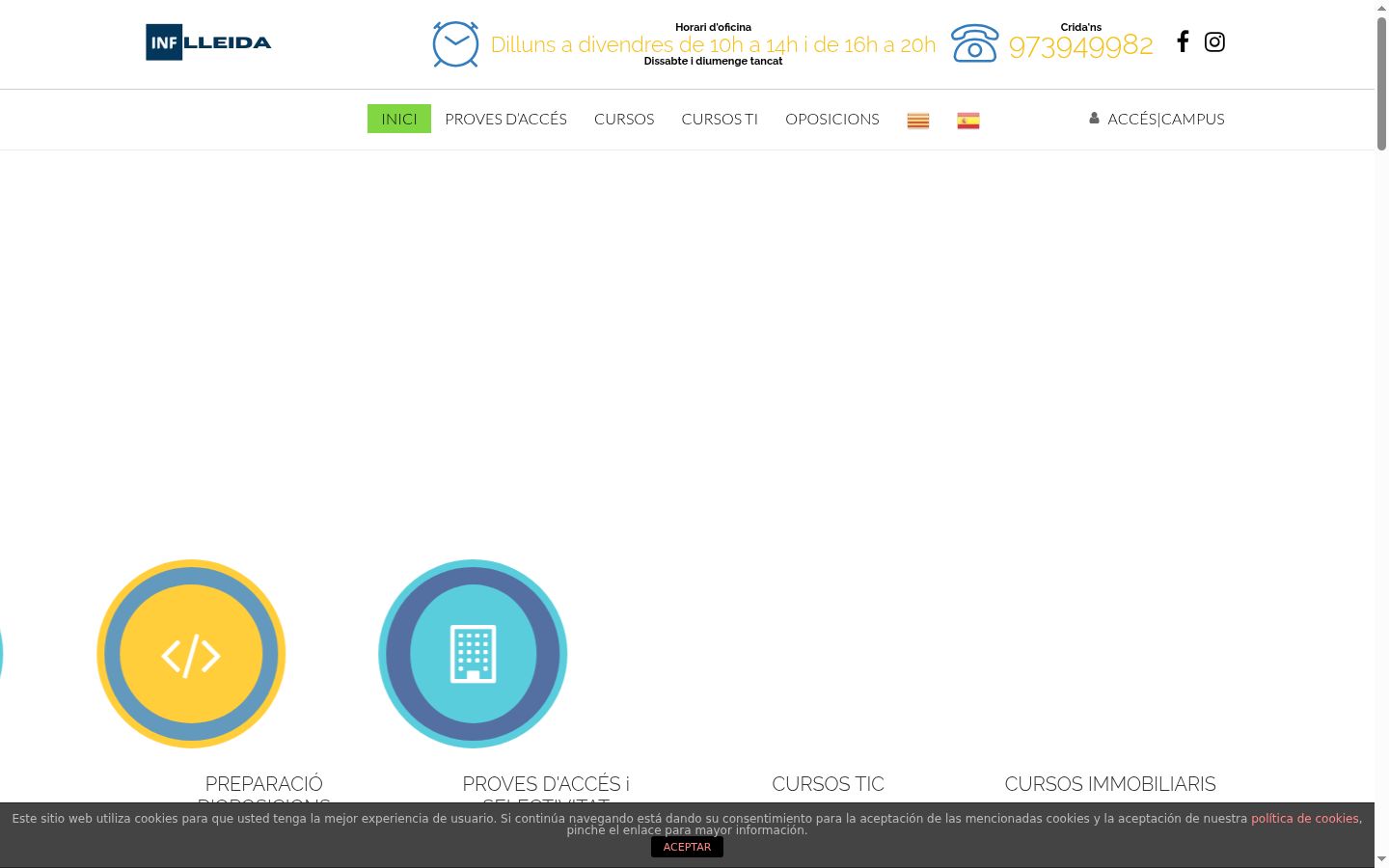
Task: Select the CURSOS TI menu item
Action: click(720, 119)
